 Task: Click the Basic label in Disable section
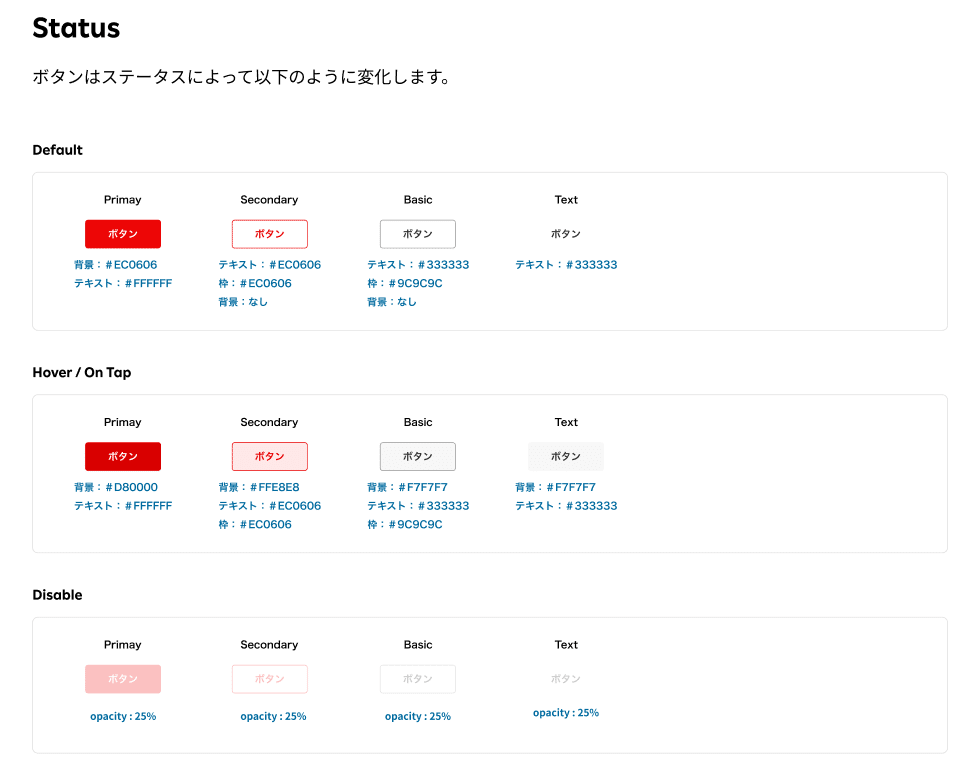(x=418, y=645)
